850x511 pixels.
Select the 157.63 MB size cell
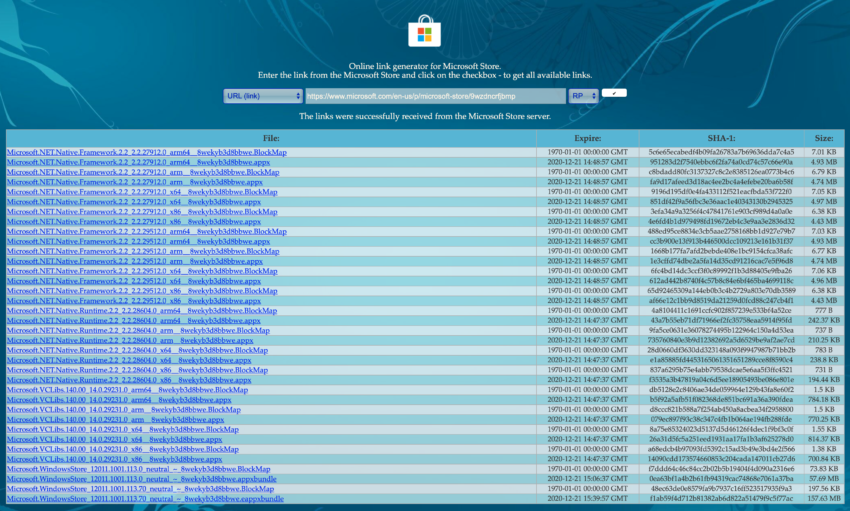pos(823,499)
